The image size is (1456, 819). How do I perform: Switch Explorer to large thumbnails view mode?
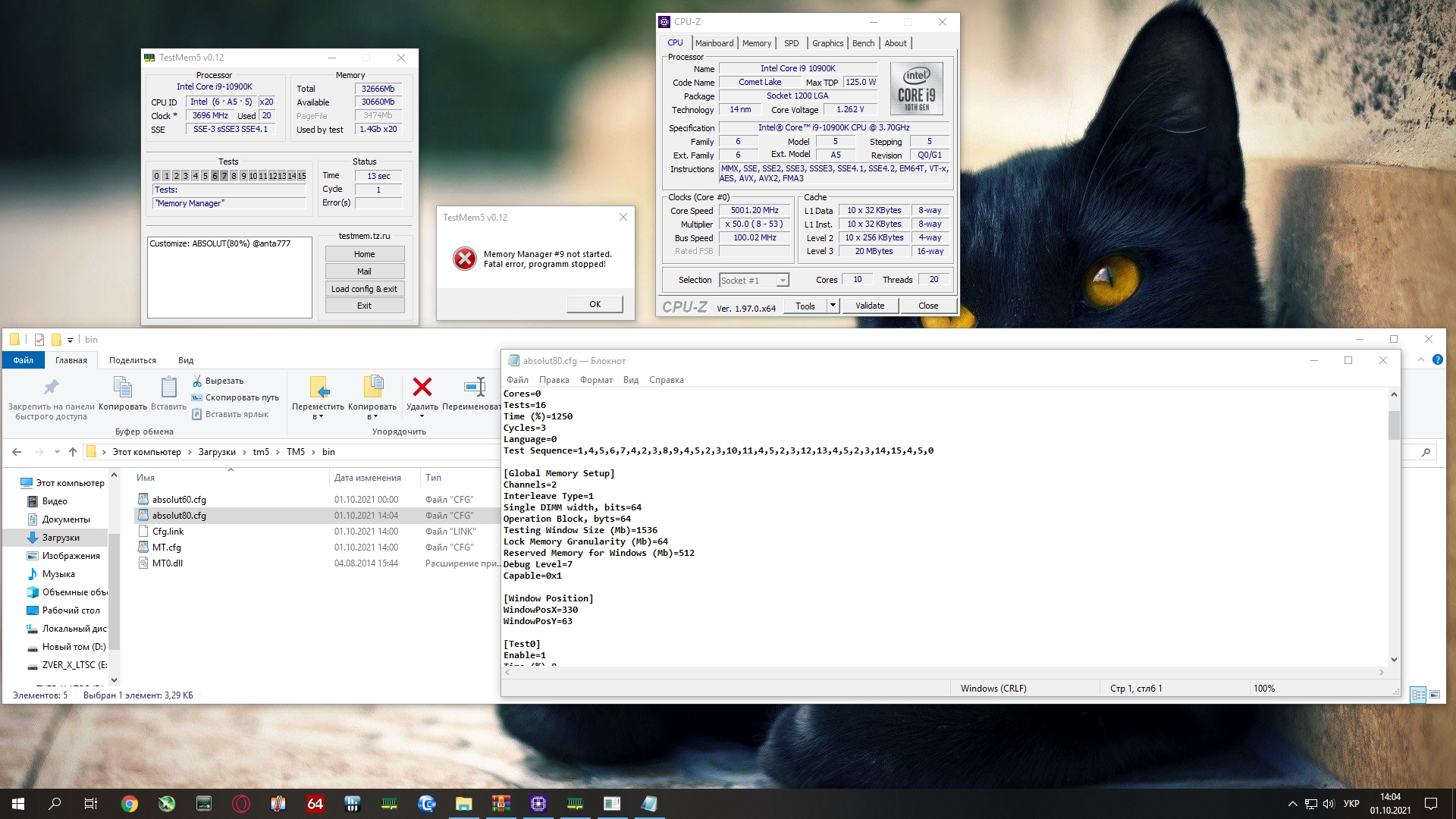tap(1435, 695)
